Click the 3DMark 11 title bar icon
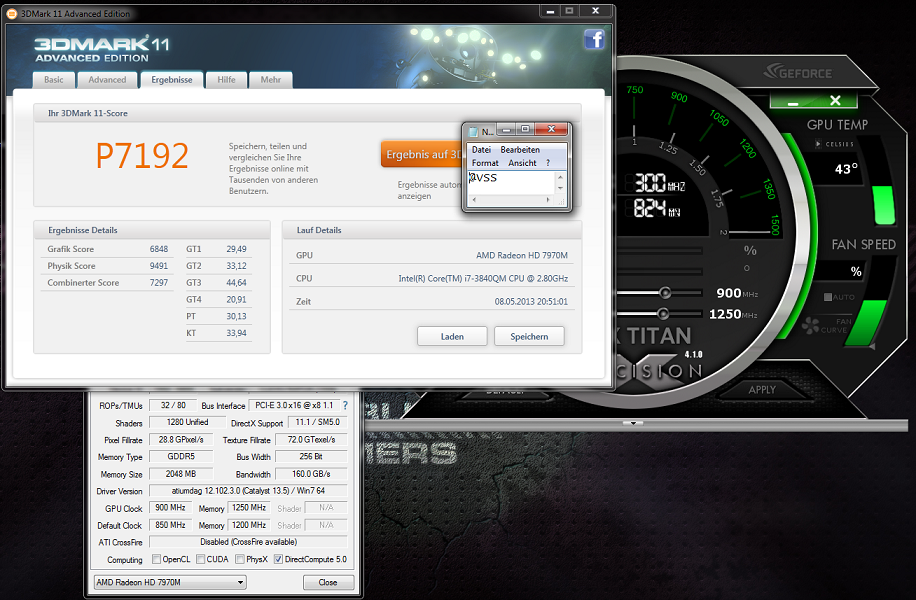This screenshot has height=600, width=916. point(12,13)
